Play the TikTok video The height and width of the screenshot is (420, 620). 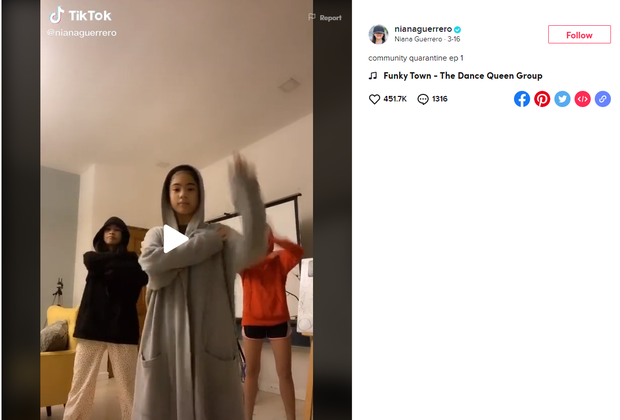(176, 239)
